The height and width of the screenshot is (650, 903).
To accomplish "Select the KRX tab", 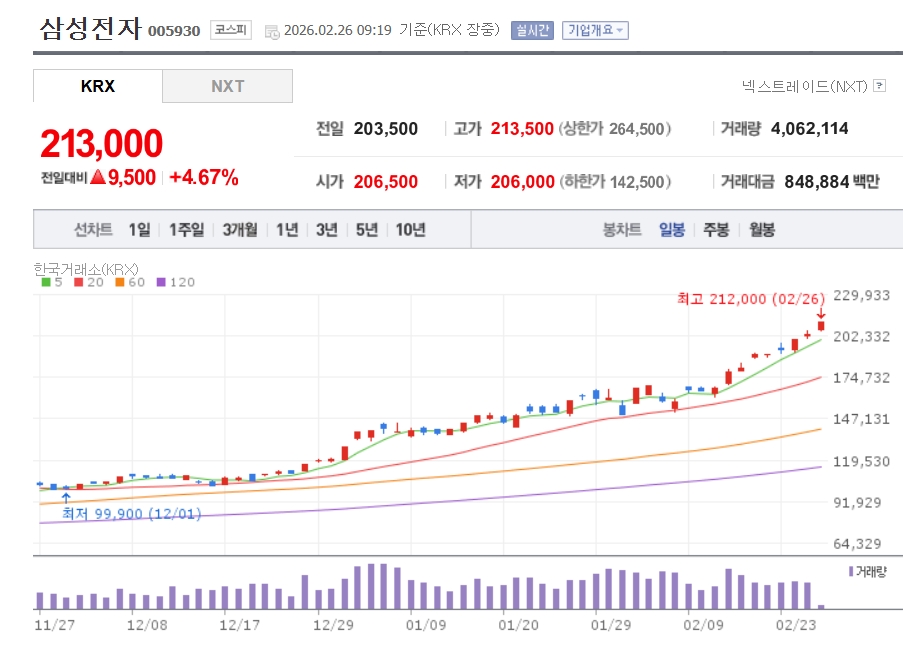I will 98,86.
